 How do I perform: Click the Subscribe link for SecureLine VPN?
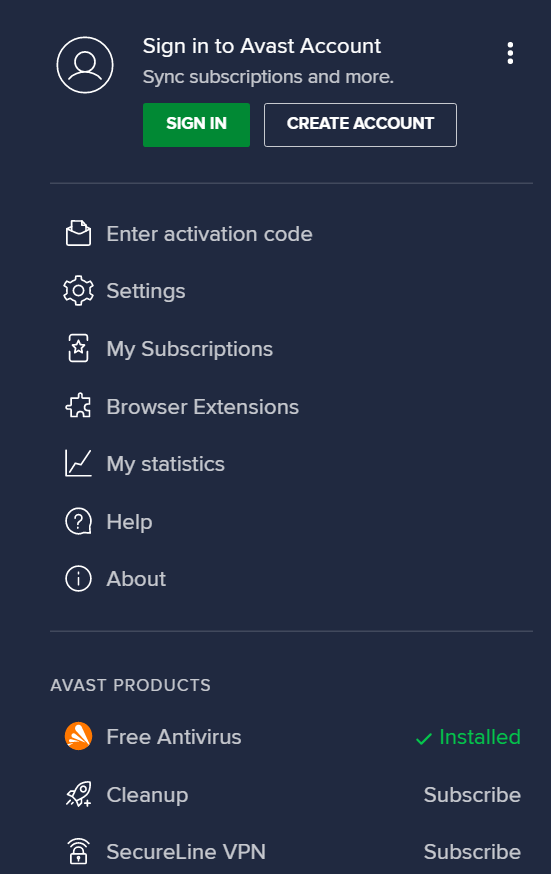(472, 852)
